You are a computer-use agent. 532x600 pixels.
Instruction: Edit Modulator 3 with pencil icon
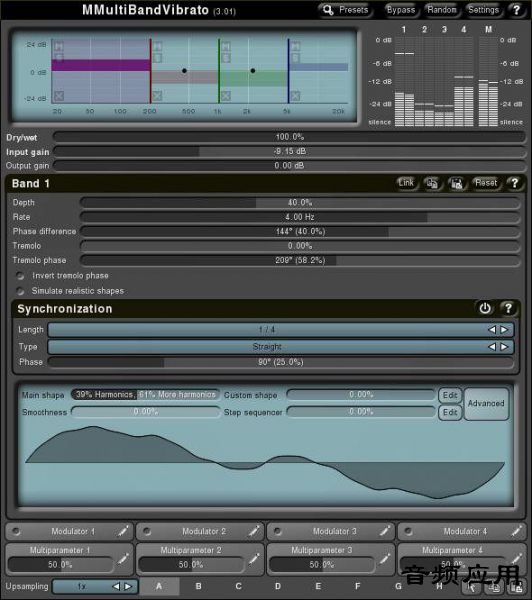(385, 531)
